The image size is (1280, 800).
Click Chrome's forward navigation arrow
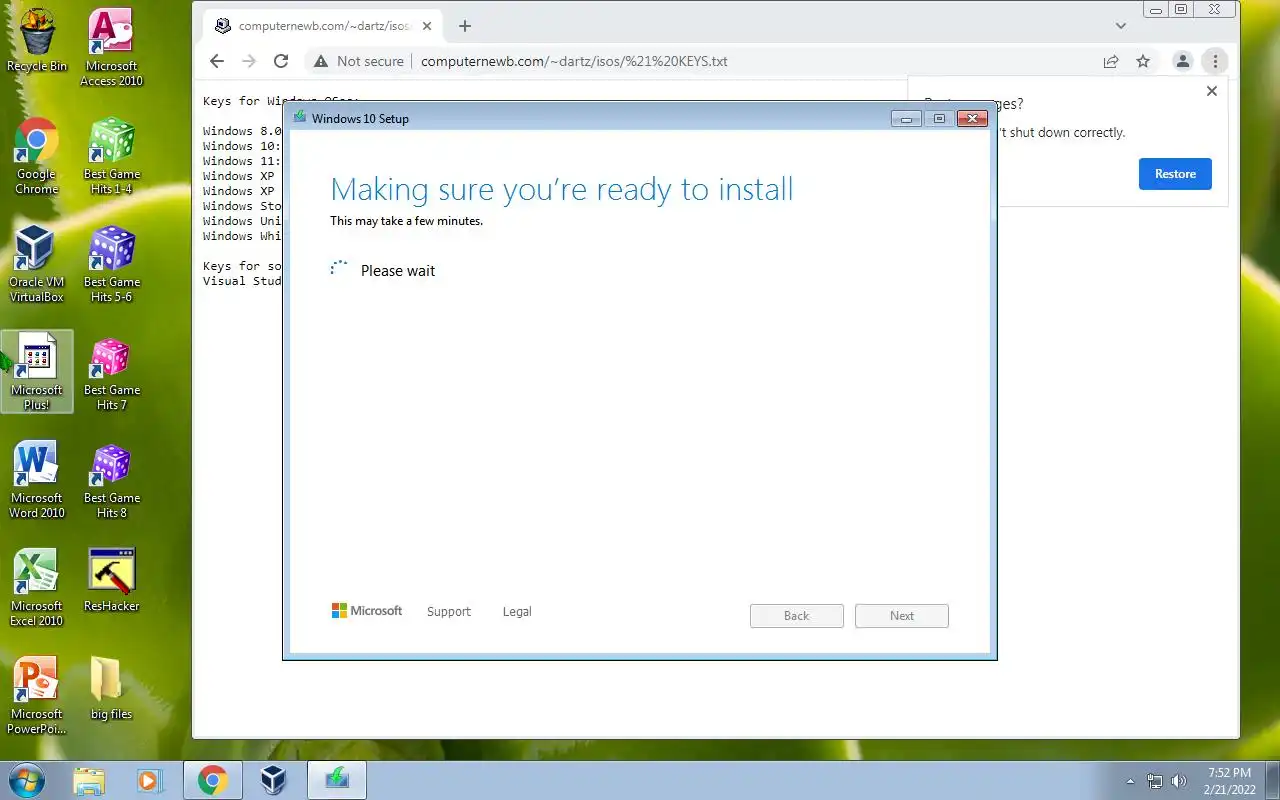coord(249,61)
